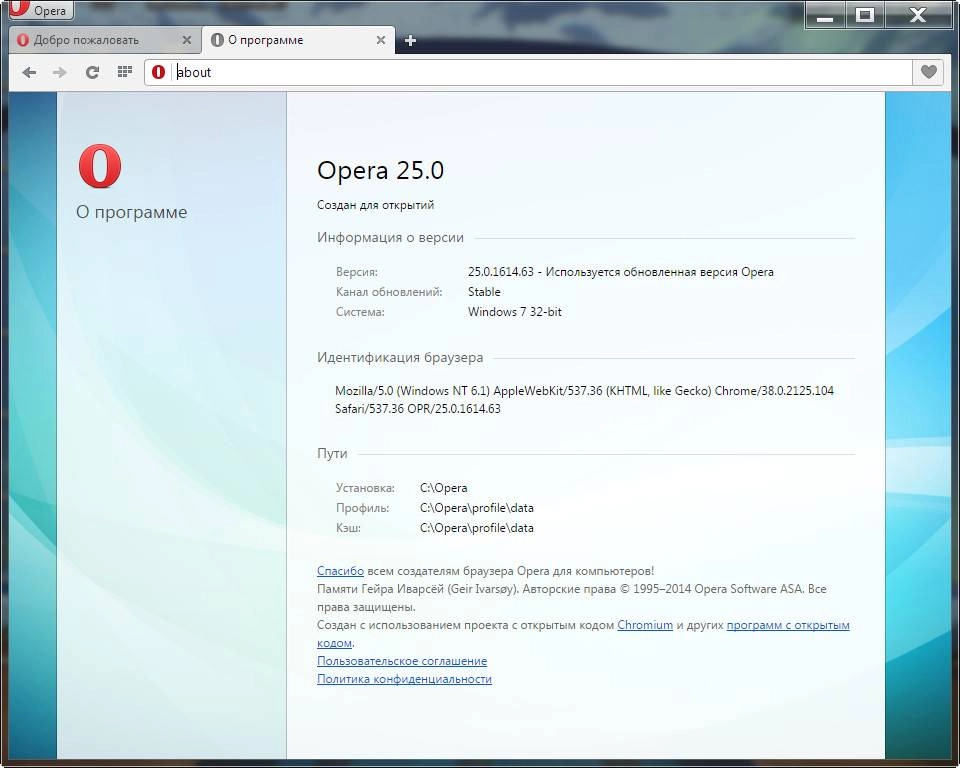The width and height of the screenshot is (960, 768).
Task: Reload the page with the refresh icon
Action: [x=92, y=72]
